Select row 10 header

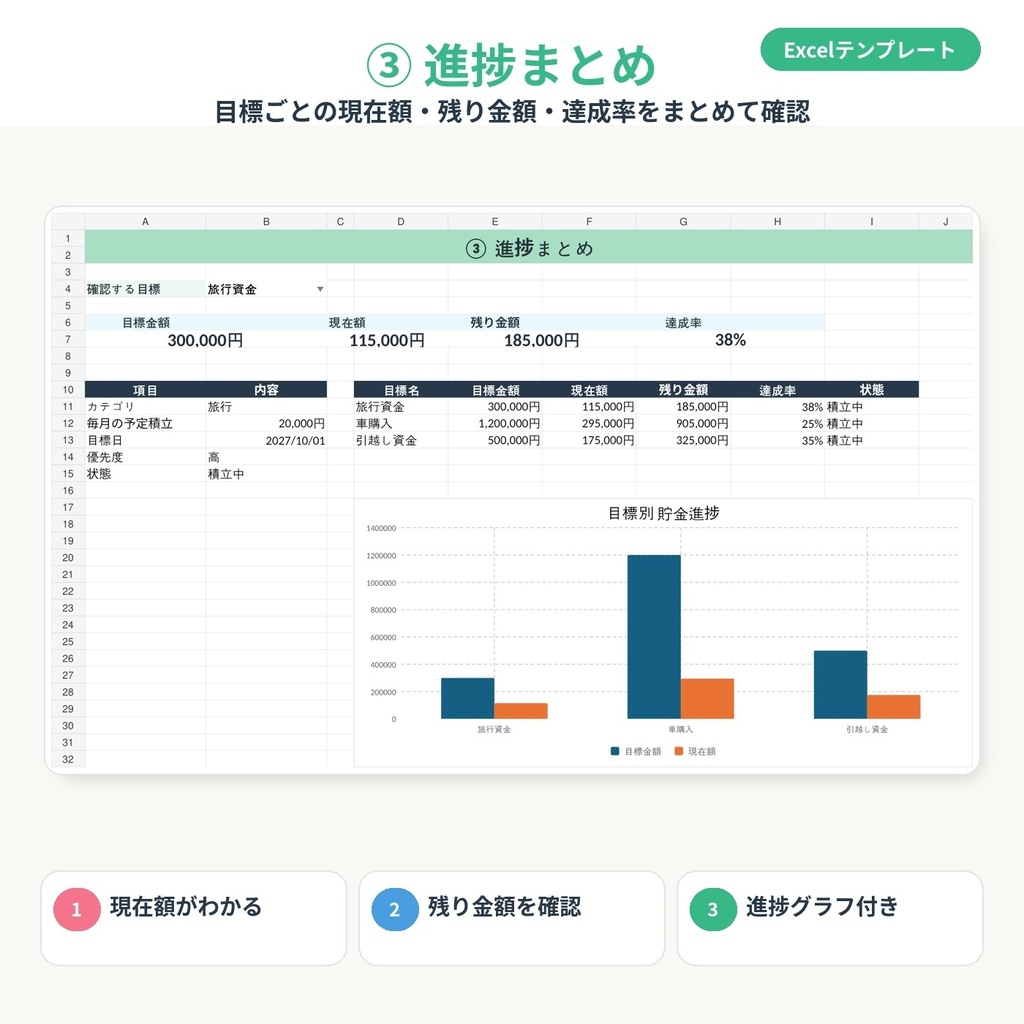pos(68,390)
